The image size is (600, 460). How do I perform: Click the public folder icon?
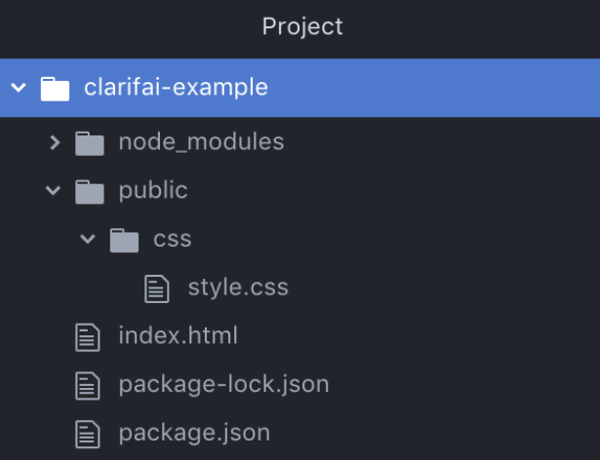click(x=89, y=191)
